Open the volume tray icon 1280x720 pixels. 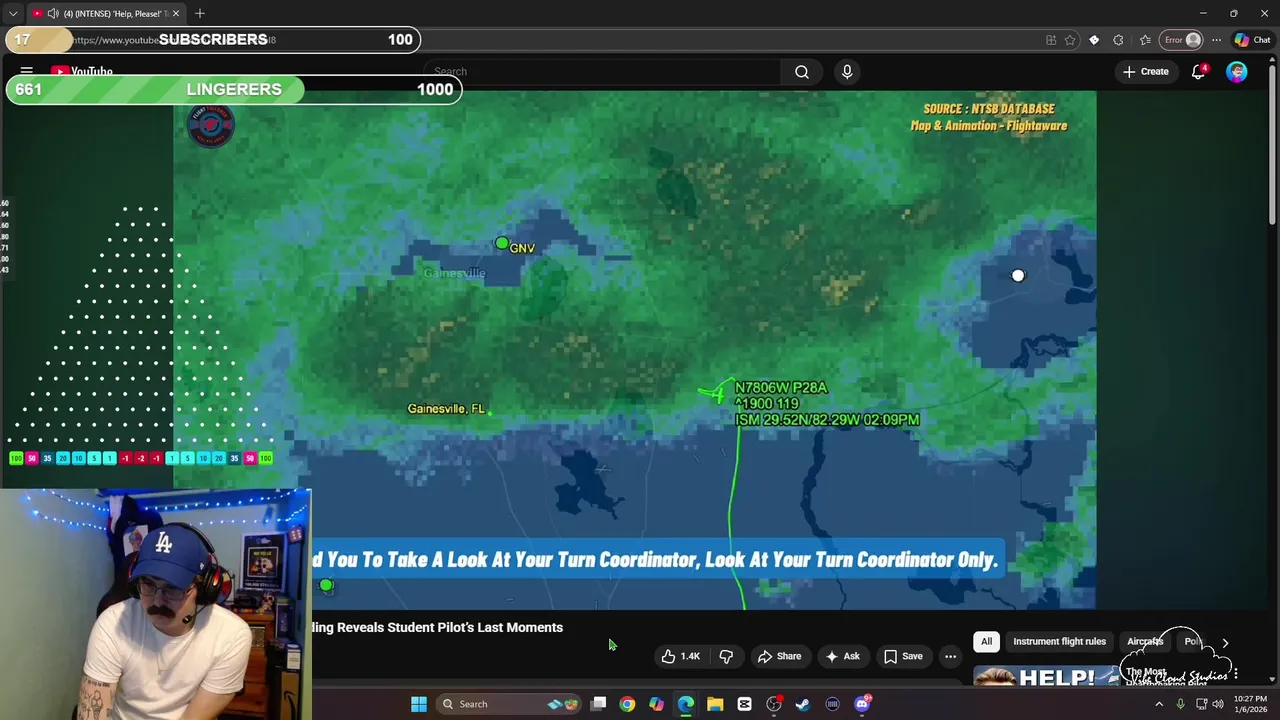[1218, 704]
